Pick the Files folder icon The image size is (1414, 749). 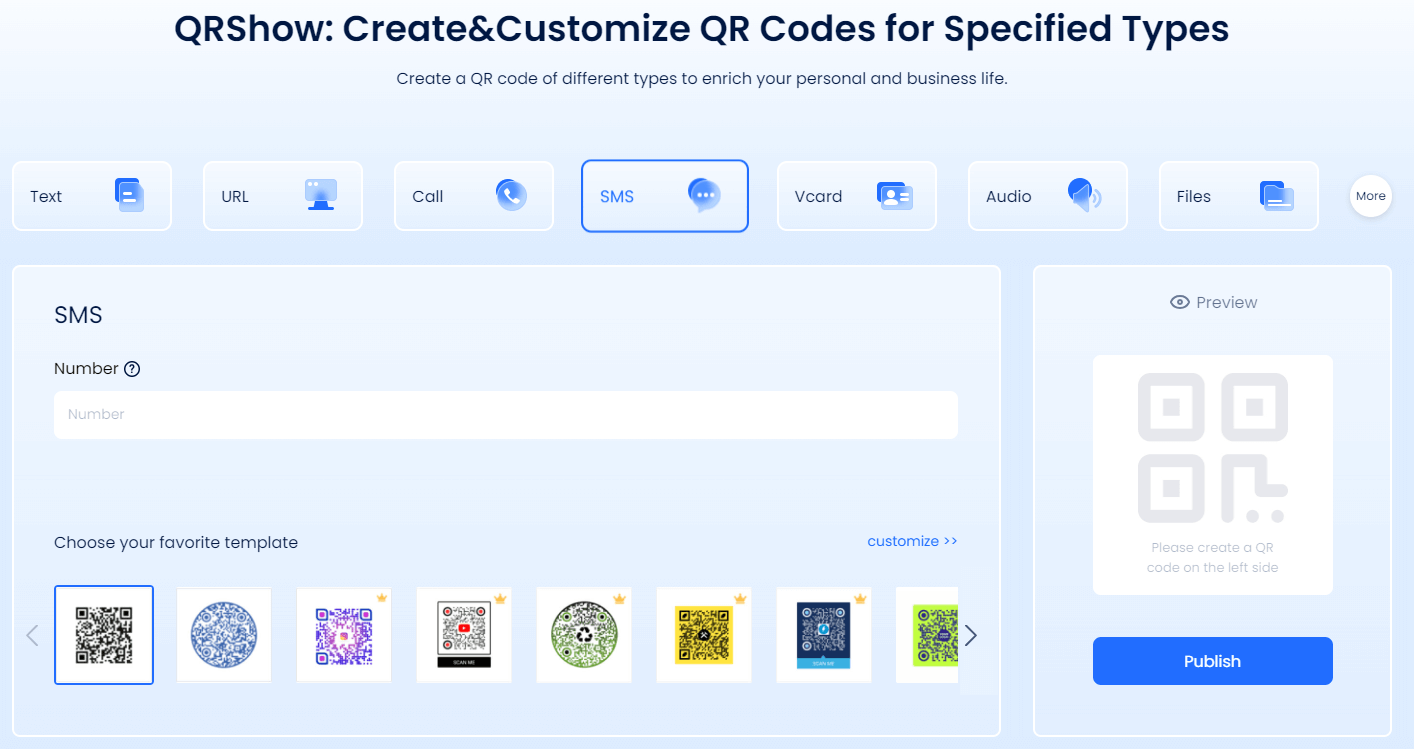(x=1277, y=196)
